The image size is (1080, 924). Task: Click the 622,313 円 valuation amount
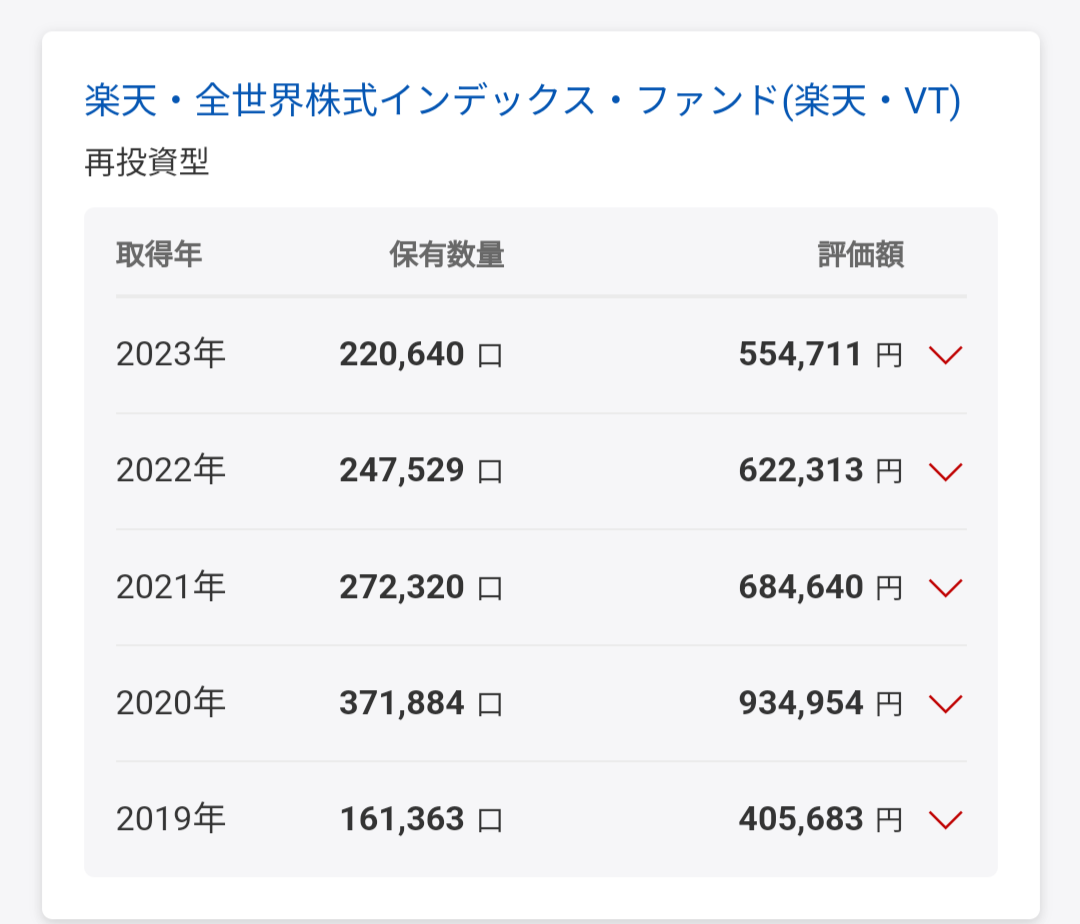tap(820, 471)
